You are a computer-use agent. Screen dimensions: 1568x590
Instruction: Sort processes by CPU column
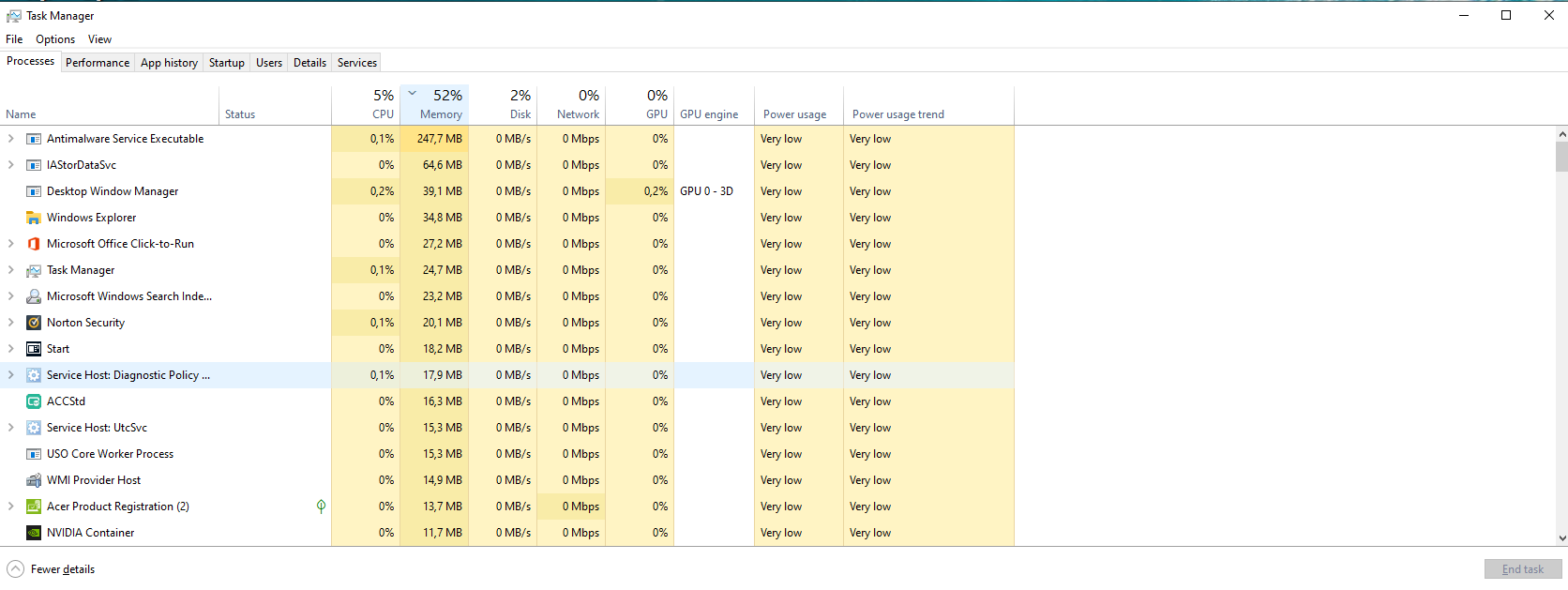click(366, 105)
